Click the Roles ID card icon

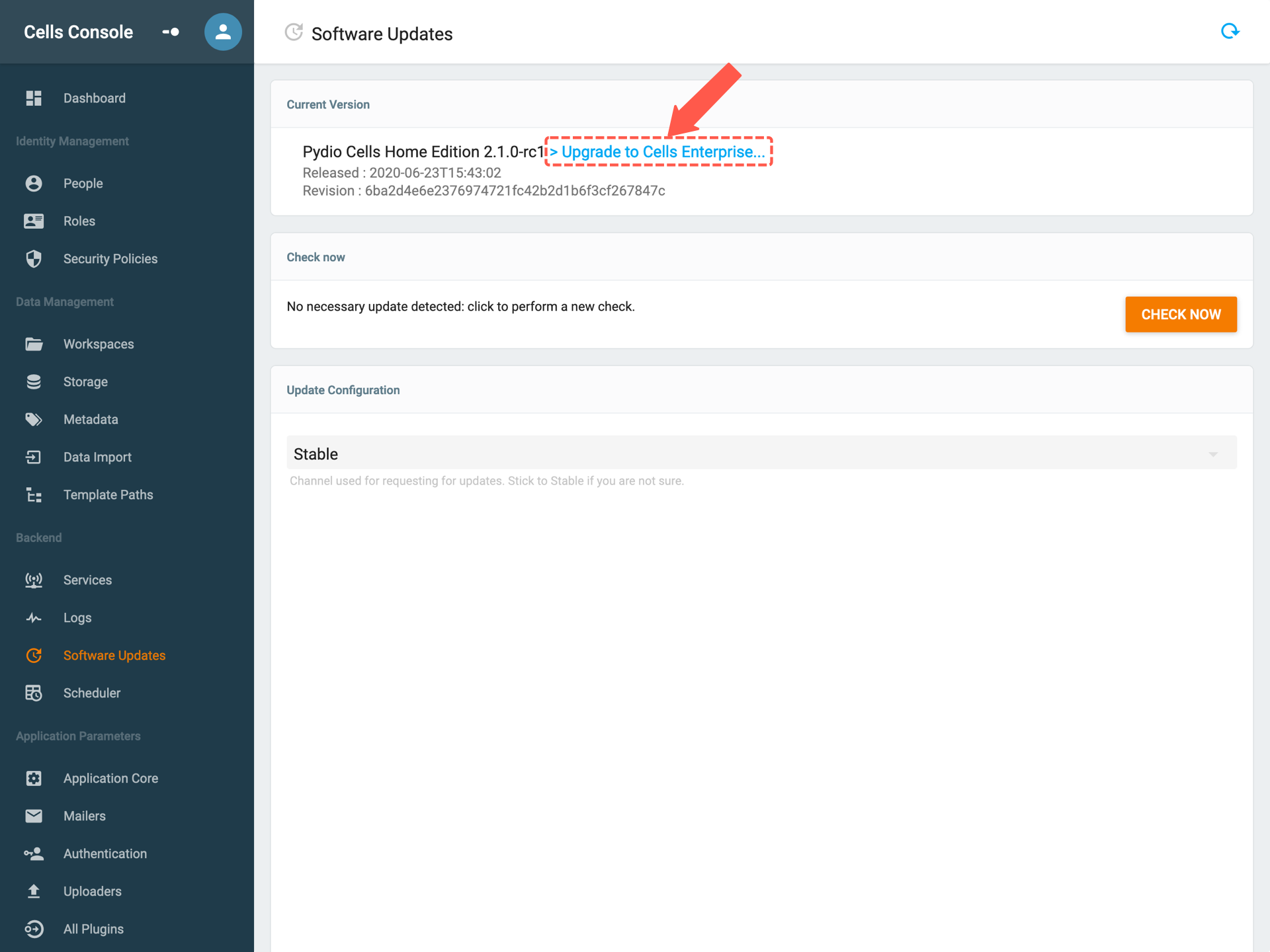tap(34, 221)
